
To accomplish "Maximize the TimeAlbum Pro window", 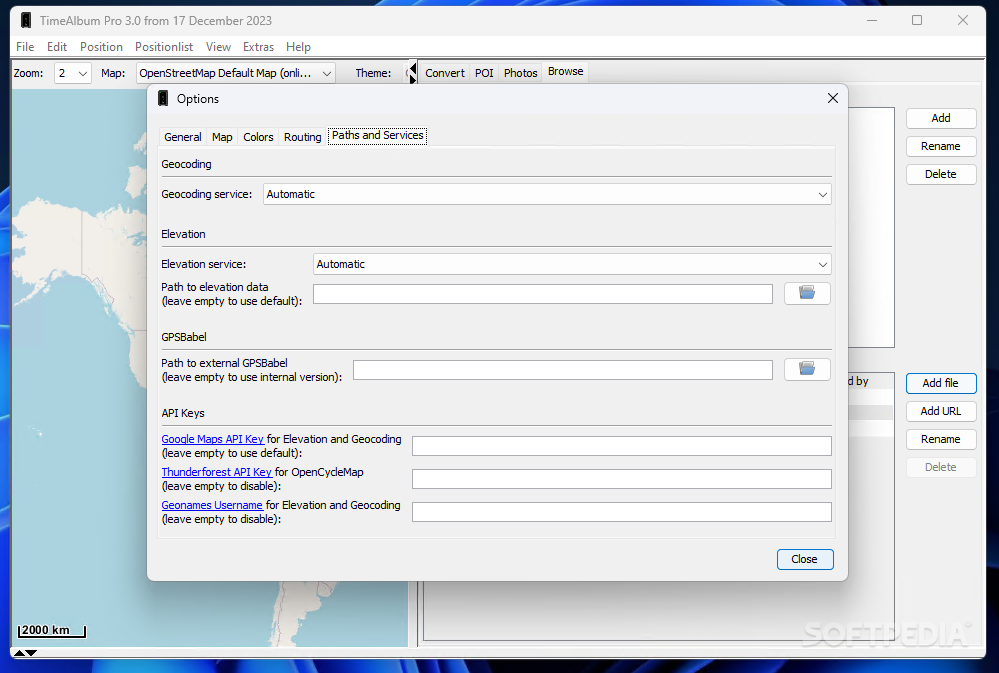I will click(917, 20).
